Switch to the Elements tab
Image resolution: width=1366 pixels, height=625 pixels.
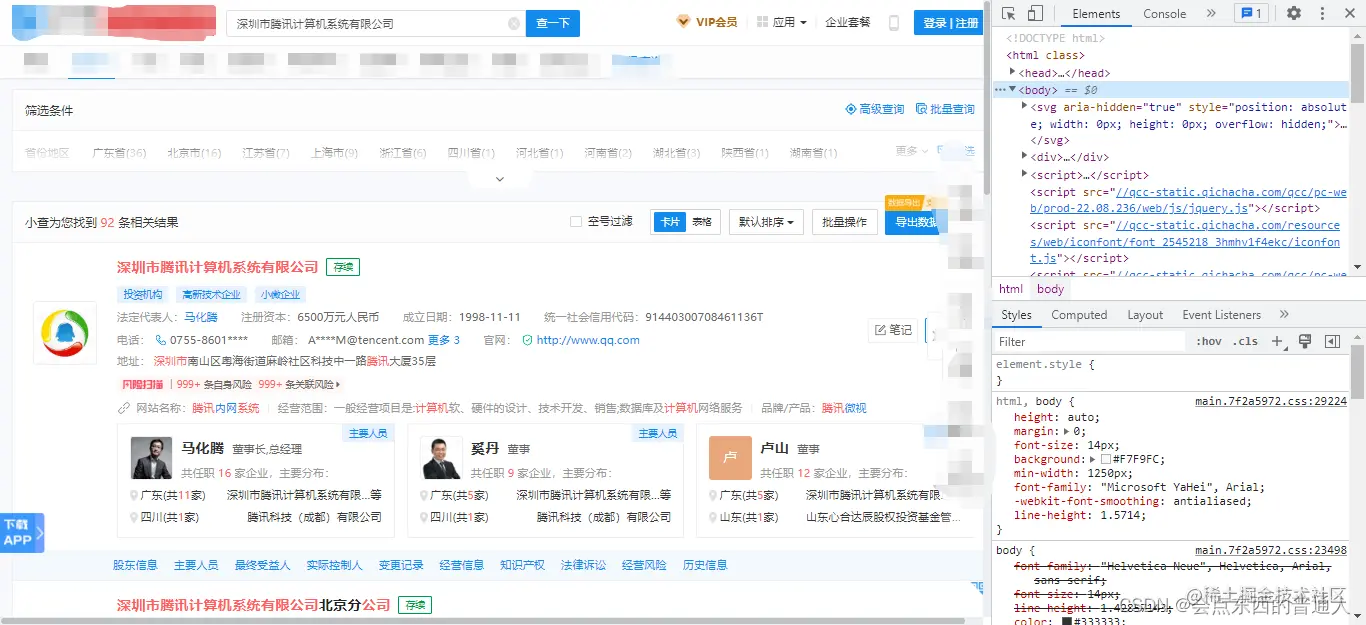coord(1096,14)
